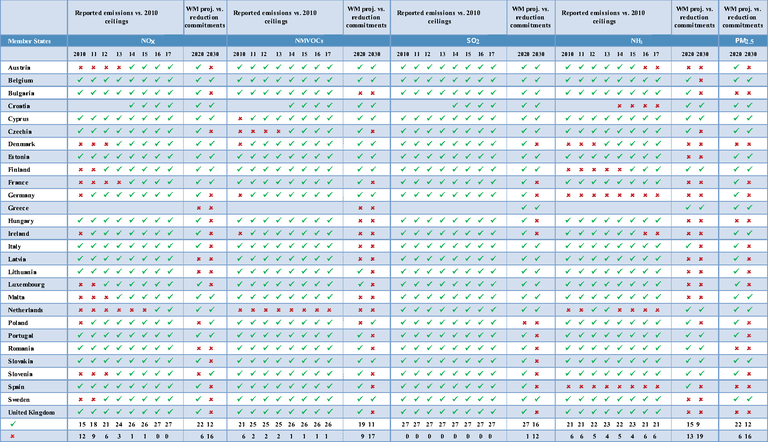This screenshot has width=768, height=442.
Task: Click Greece's NOx 2020 projection cross
Action: tap(198, 208)
